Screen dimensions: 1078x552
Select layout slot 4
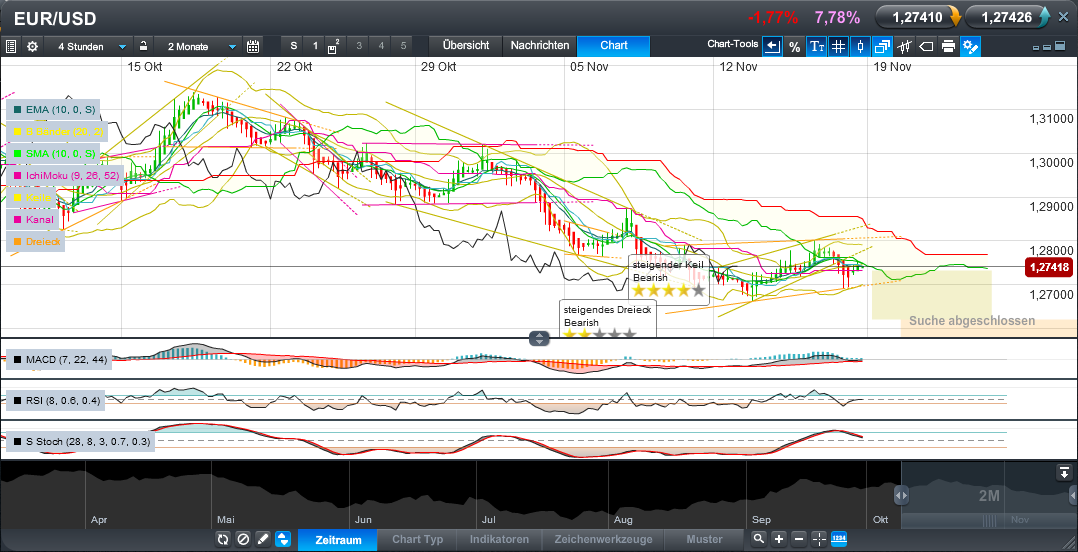pos(381,46)
